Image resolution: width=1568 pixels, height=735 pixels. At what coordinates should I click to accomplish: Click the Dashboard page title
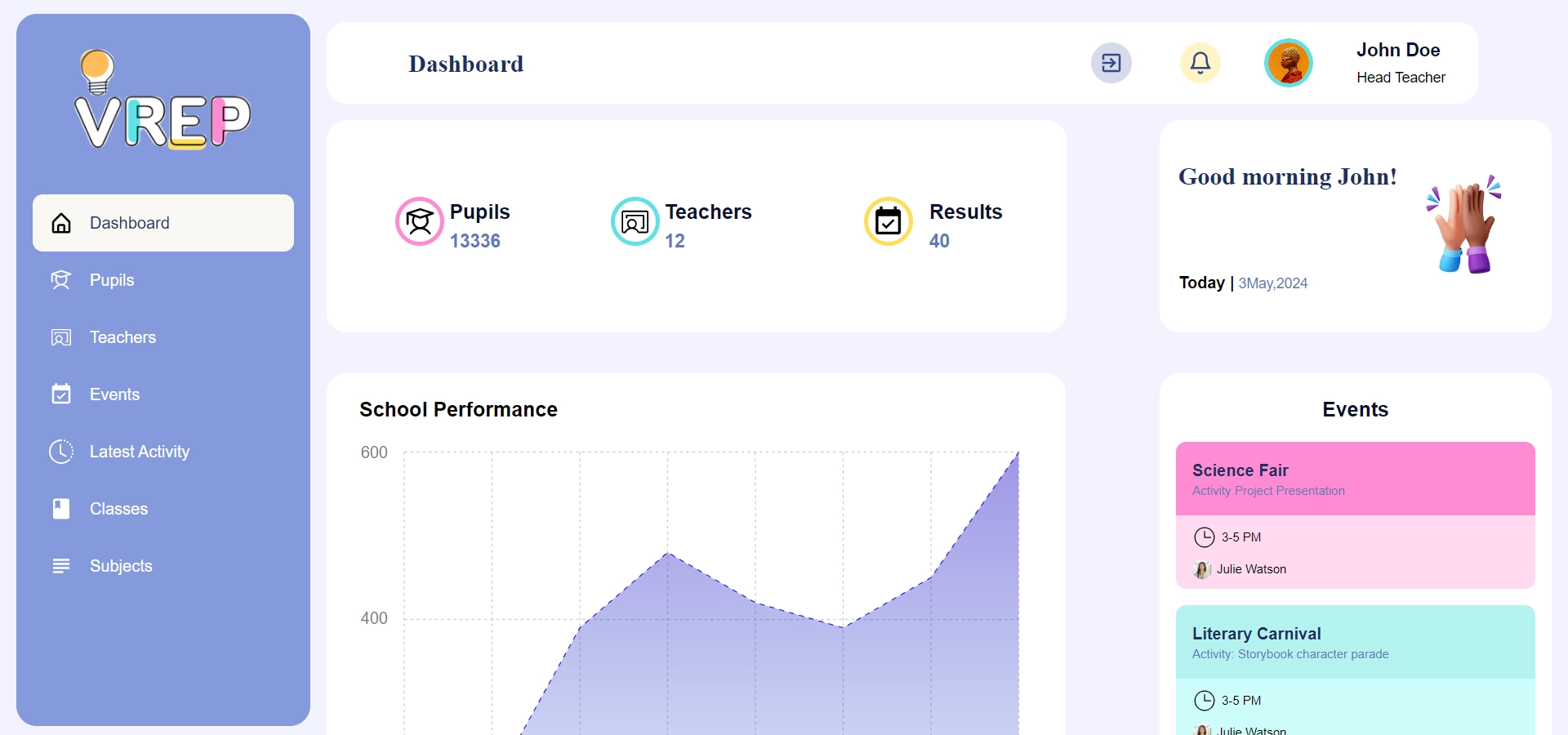click(x=466, y=64)
